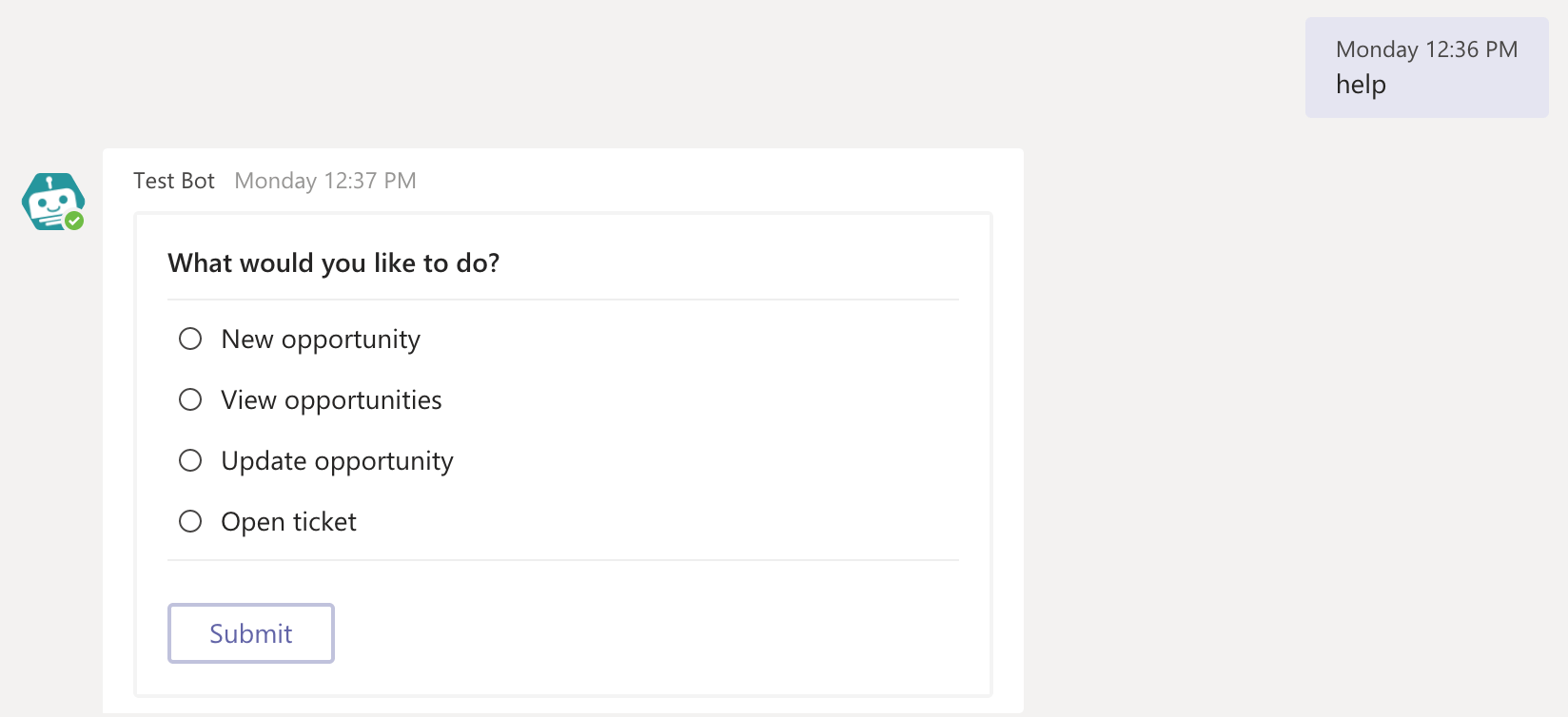Select the Open ticket radio circle

(x=190, y=521)
